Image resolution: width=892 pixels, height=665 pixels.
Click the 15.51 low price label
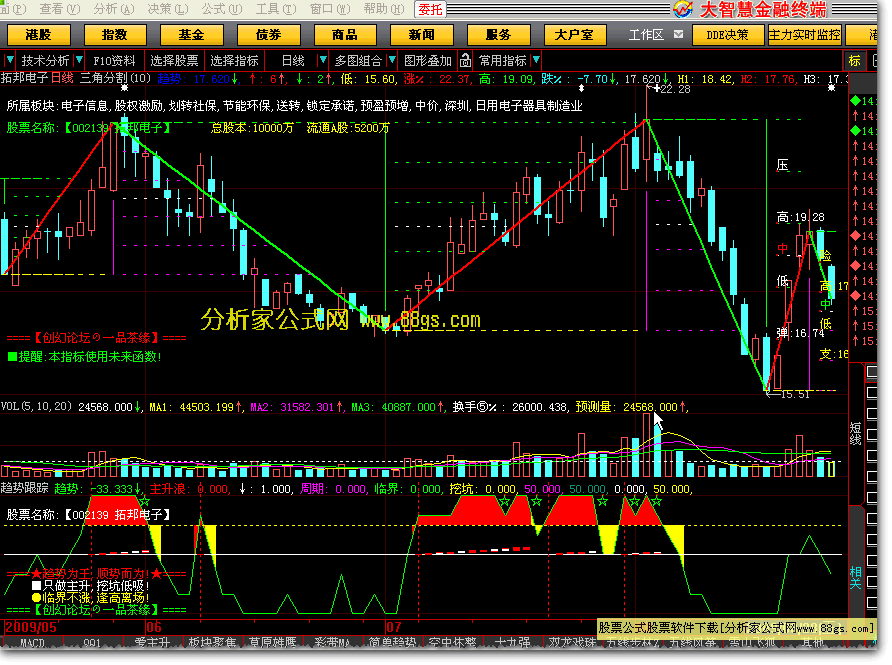pos(794,394)
